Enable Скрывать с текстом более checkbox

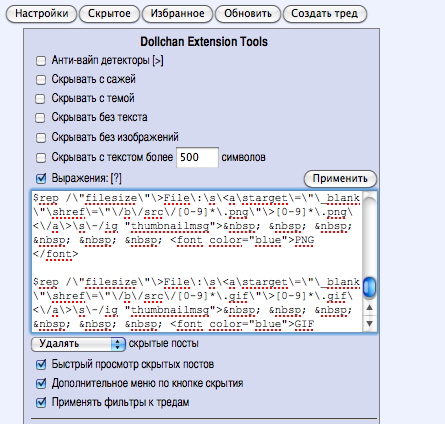[x=41, y=157]
